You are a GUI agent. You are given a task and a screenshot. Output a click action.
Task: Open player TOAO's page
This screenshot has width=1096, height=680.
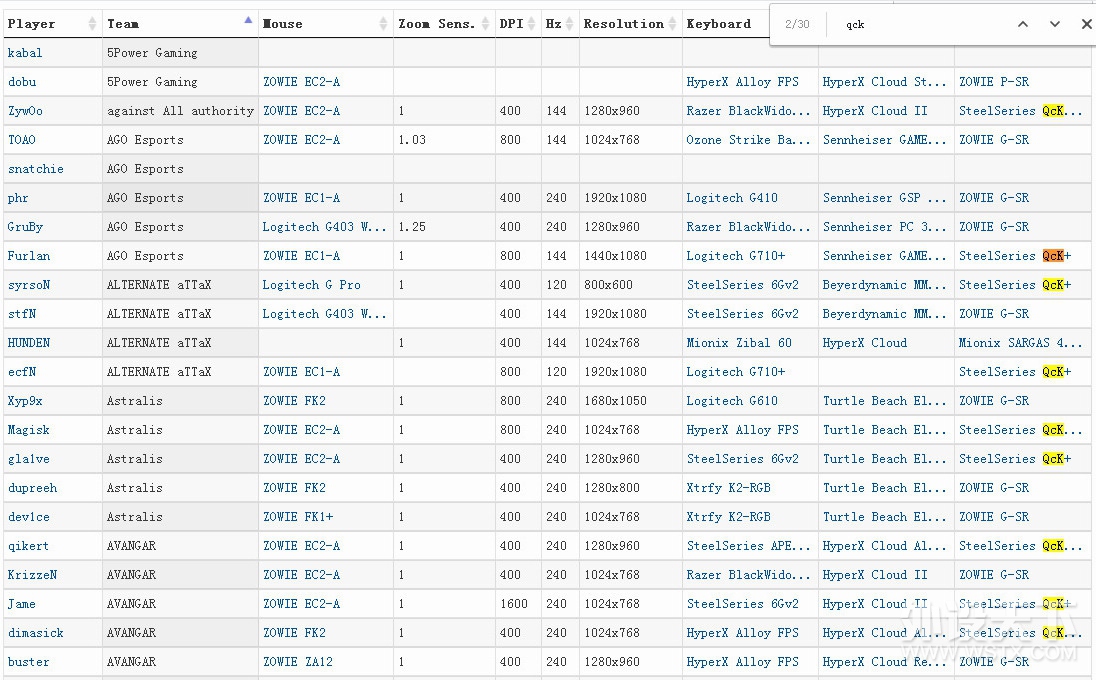point(22,140)
